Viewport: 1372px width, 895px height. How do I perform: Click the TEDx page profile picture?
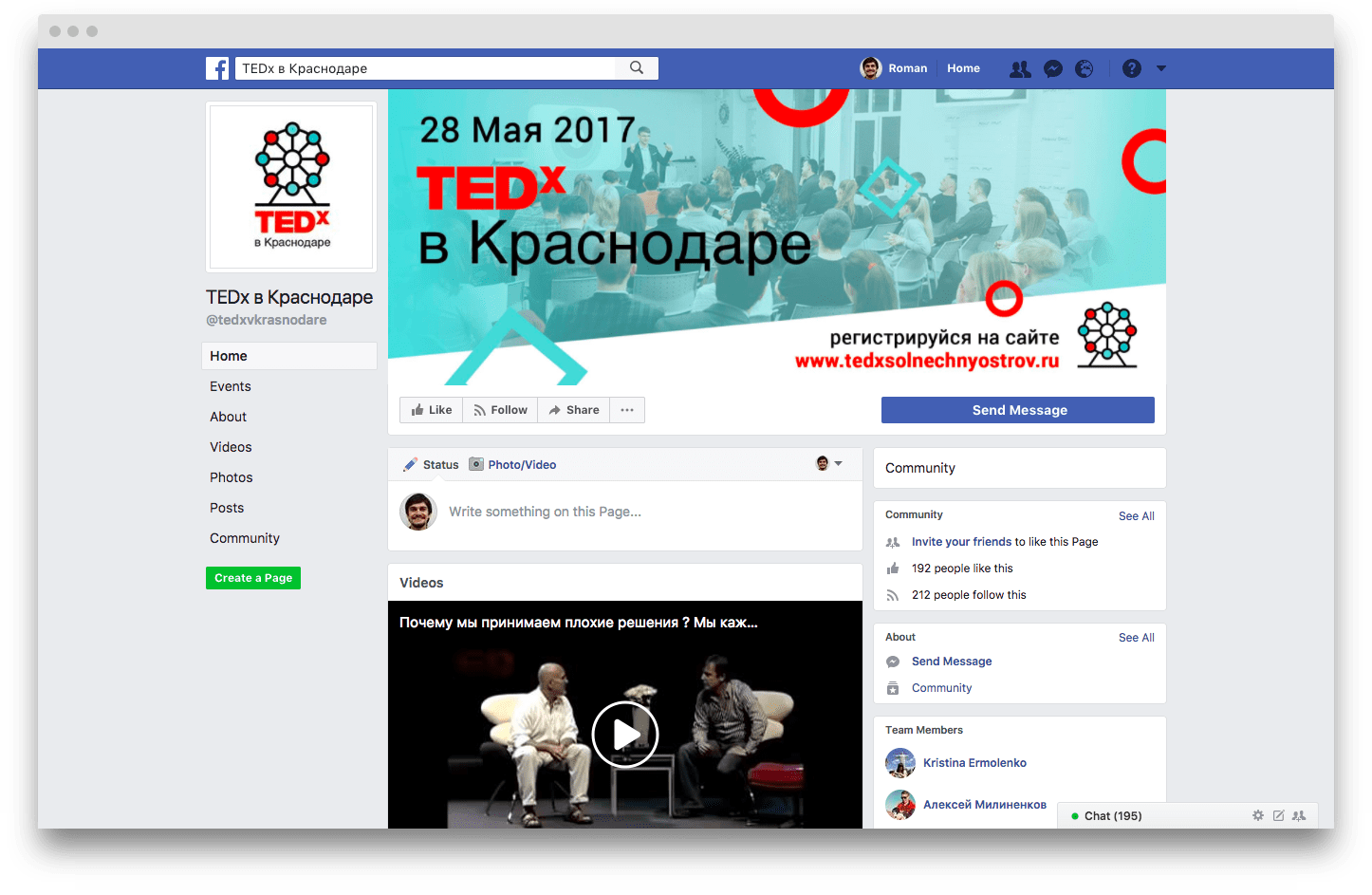click(x=292, y=187)
